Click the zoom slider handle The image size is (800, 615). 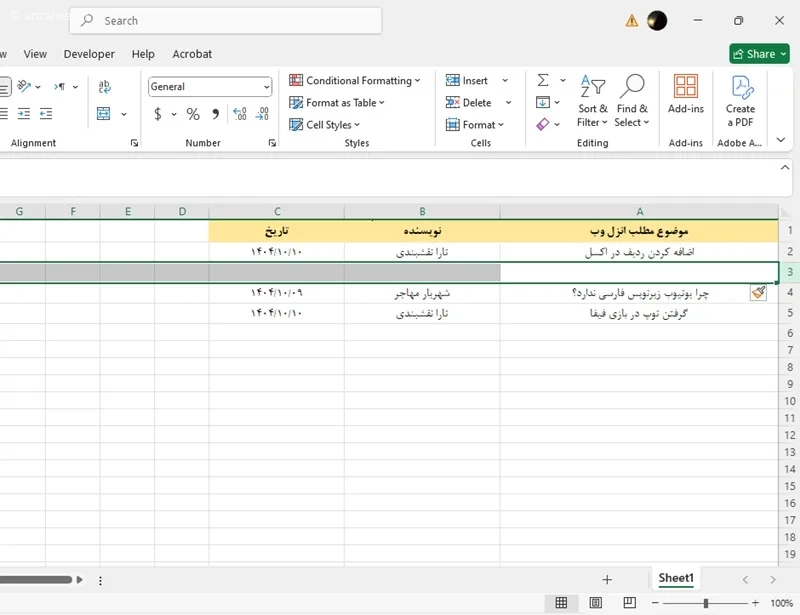706,603
